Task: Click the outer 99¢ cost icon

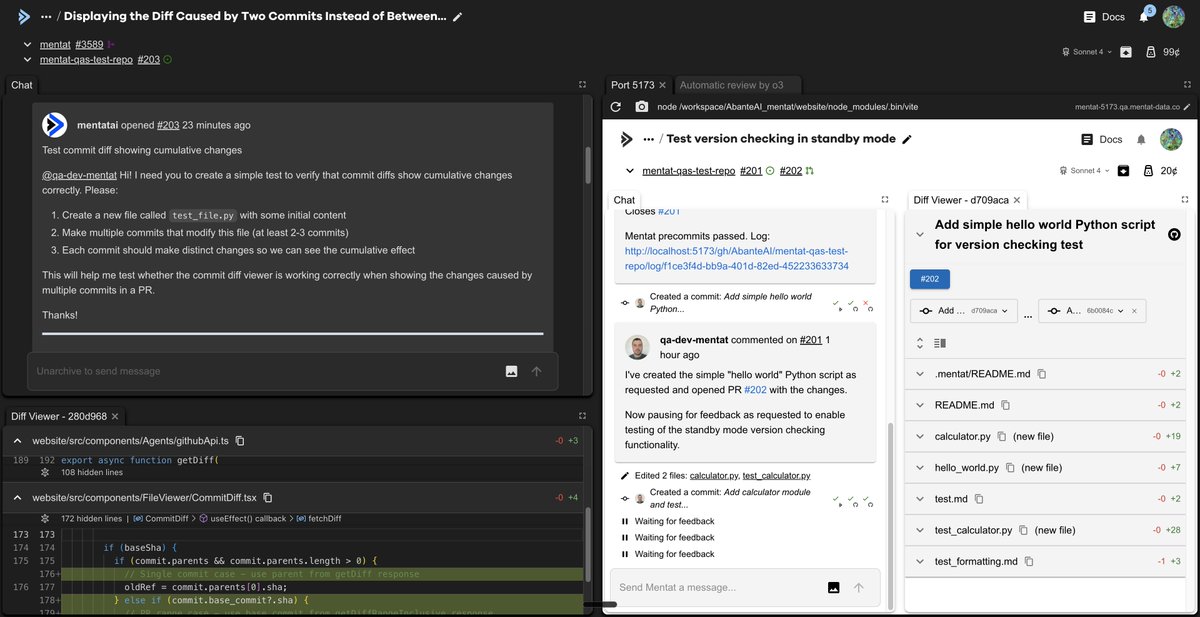Action: point(1152,52)
